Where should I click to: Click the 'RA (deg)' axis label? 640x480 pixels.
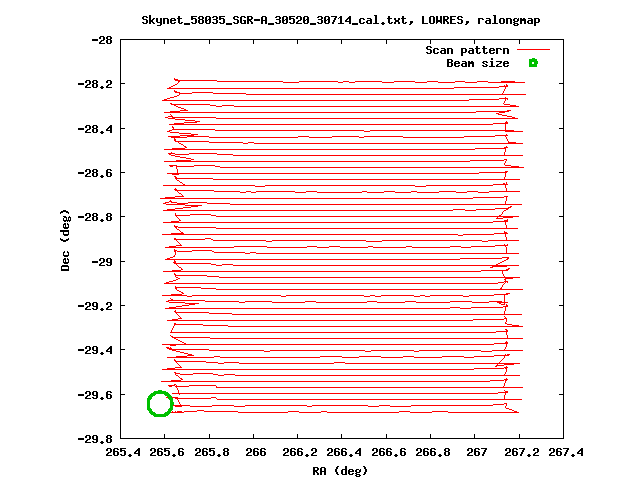tap(340, 471)
